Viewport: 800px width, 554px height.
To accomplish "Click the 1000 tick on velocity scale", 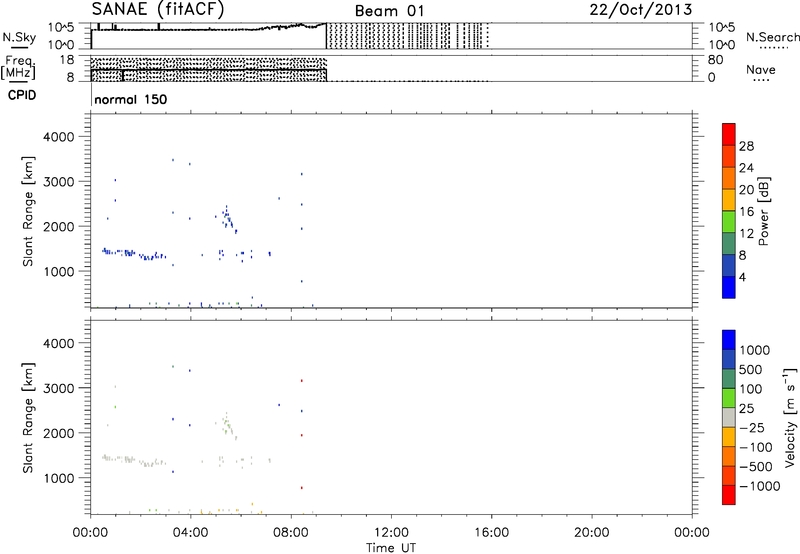I will point(755,350).
